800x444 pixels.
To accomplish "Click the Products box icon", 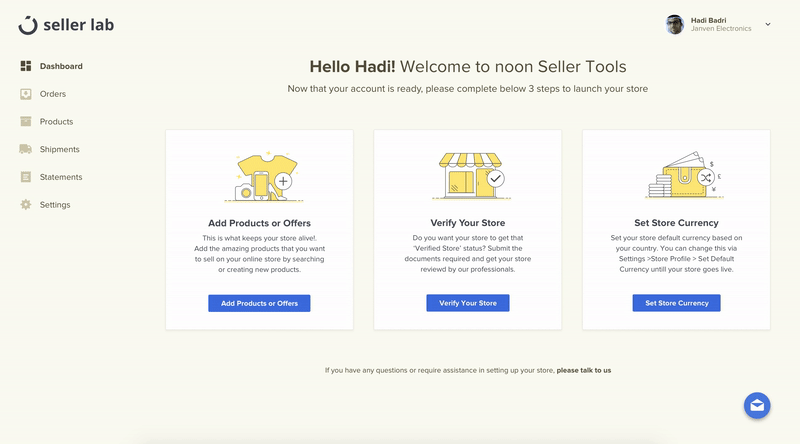I will [26, 121].
